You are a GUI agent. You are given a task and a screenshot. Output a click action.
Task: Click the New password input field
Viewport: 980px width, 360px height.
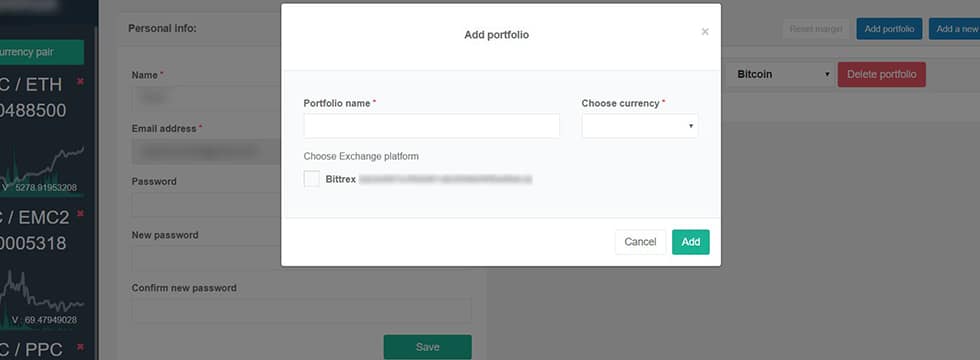point(206,258)
